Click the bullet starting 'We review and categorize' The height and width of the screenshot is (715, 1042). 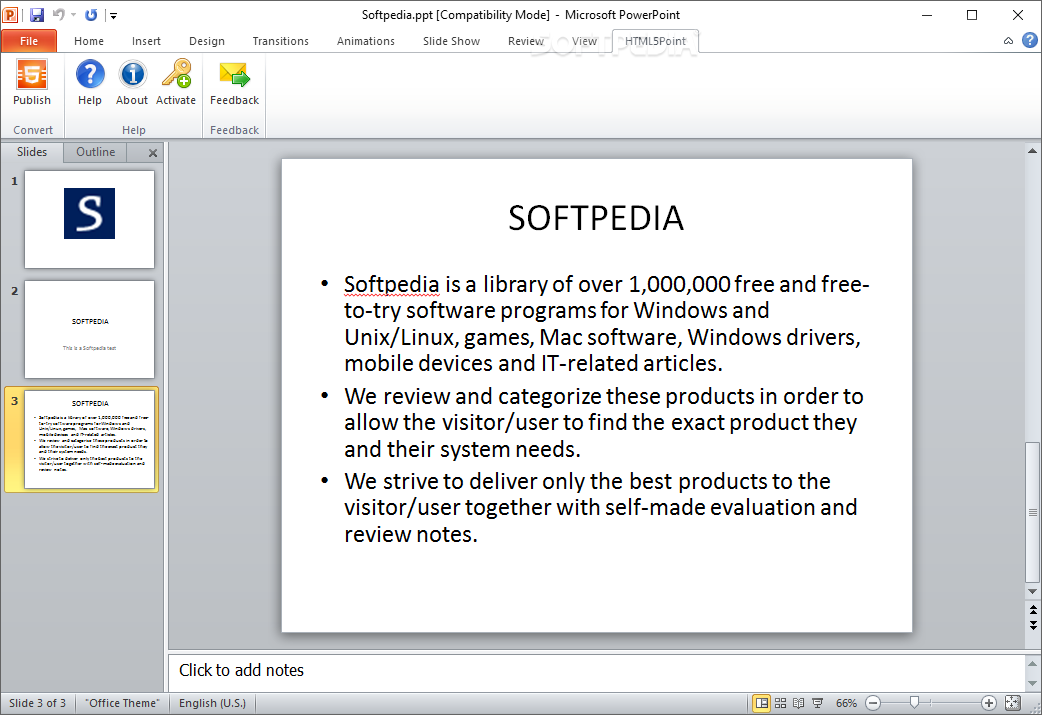(x=603, y=423)
